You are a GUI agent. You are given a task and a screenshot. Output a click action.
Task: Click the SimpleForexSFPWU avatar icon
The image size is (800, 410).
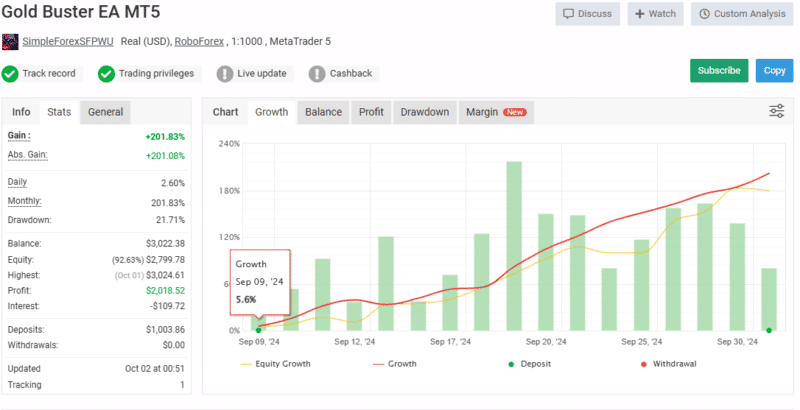point(10,42)
